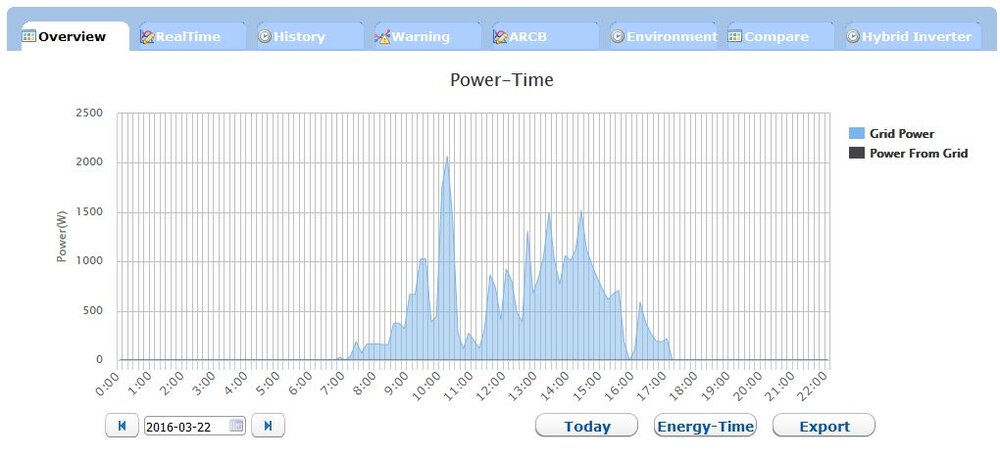Switch chart to Energy-Time view

[x=705, y=426]
